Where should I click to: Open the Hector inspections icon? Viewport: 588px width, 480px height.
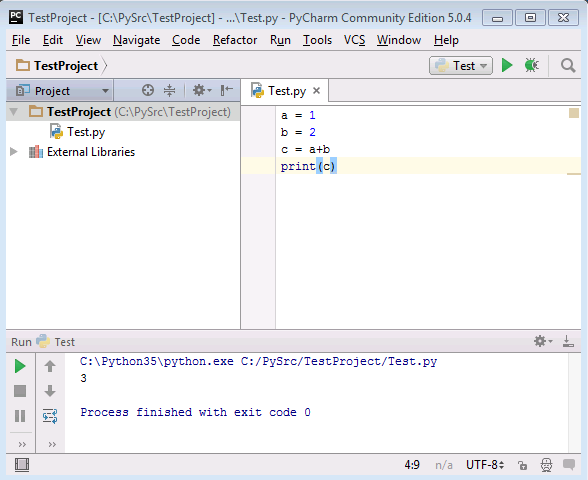546,465
